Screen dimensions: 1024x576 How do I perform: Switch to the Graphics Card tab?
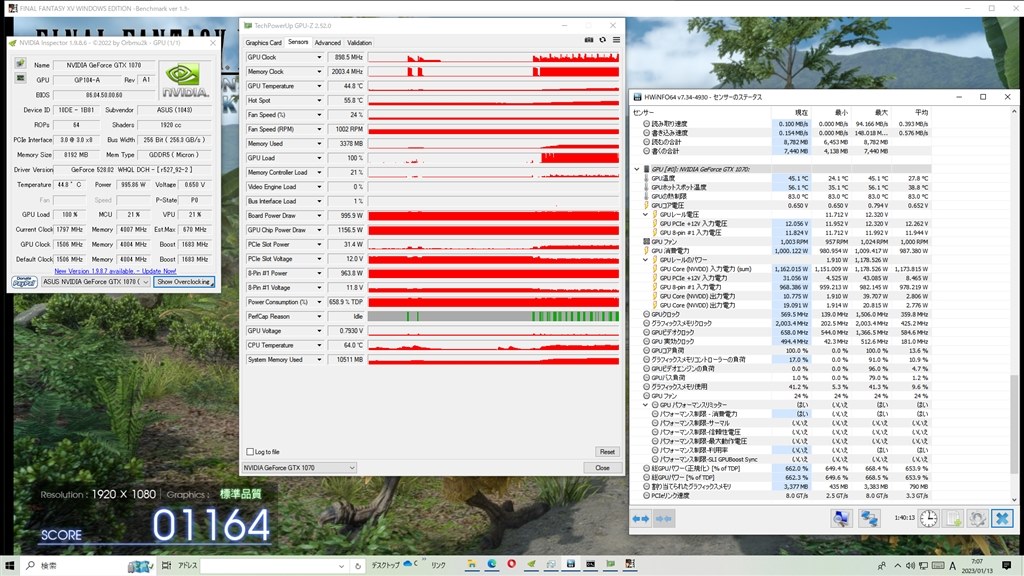(x=263, y=42)
